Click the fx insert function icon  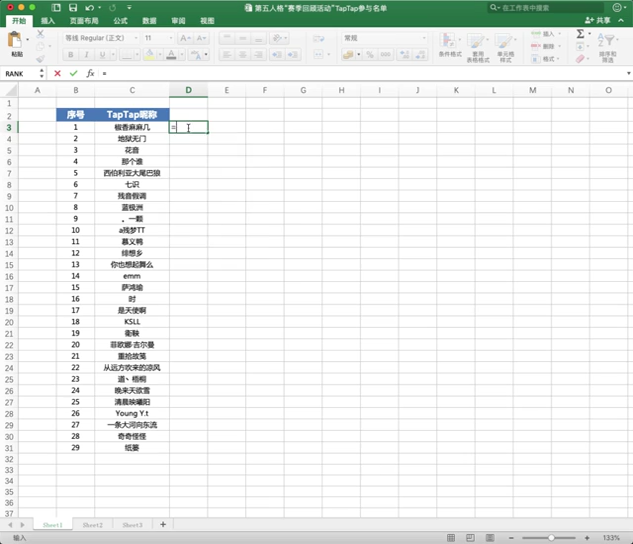point(90,73)
